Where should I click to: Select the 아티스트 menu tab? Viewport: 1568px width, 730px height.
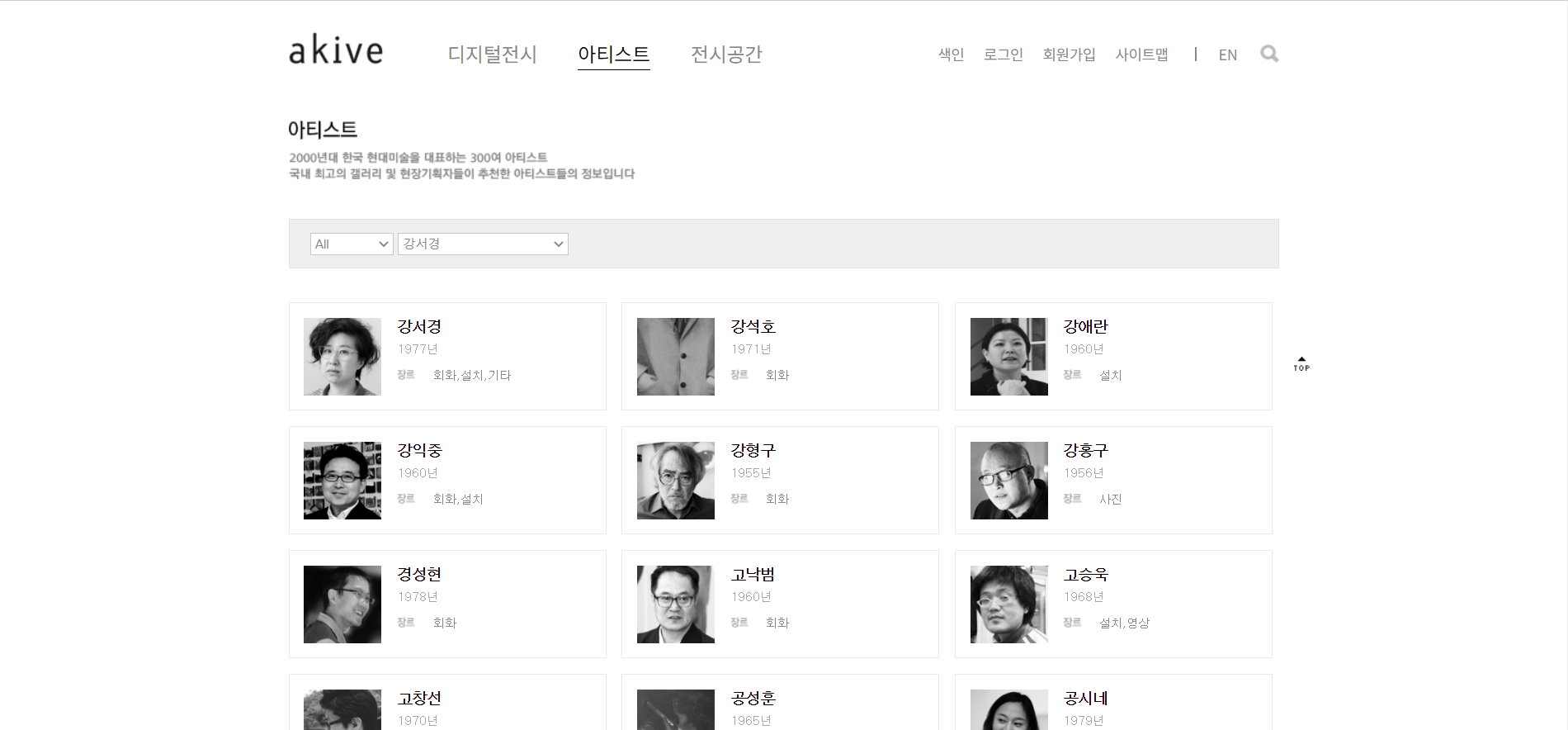pyautogui.click(x=613, y=55)
